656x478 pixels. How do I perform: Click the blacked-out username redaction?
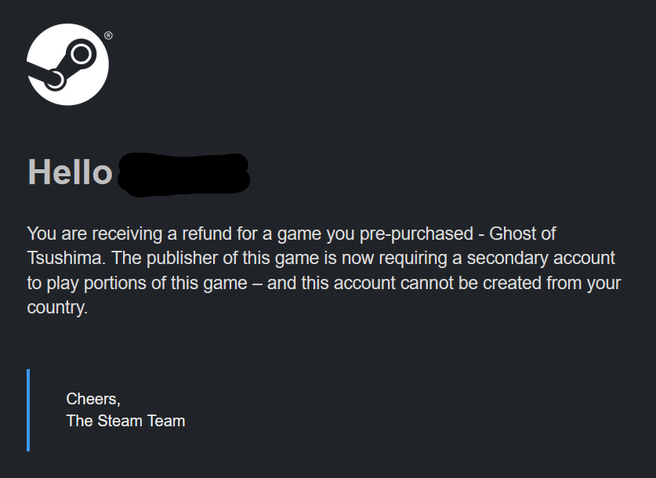coord(184,174)
